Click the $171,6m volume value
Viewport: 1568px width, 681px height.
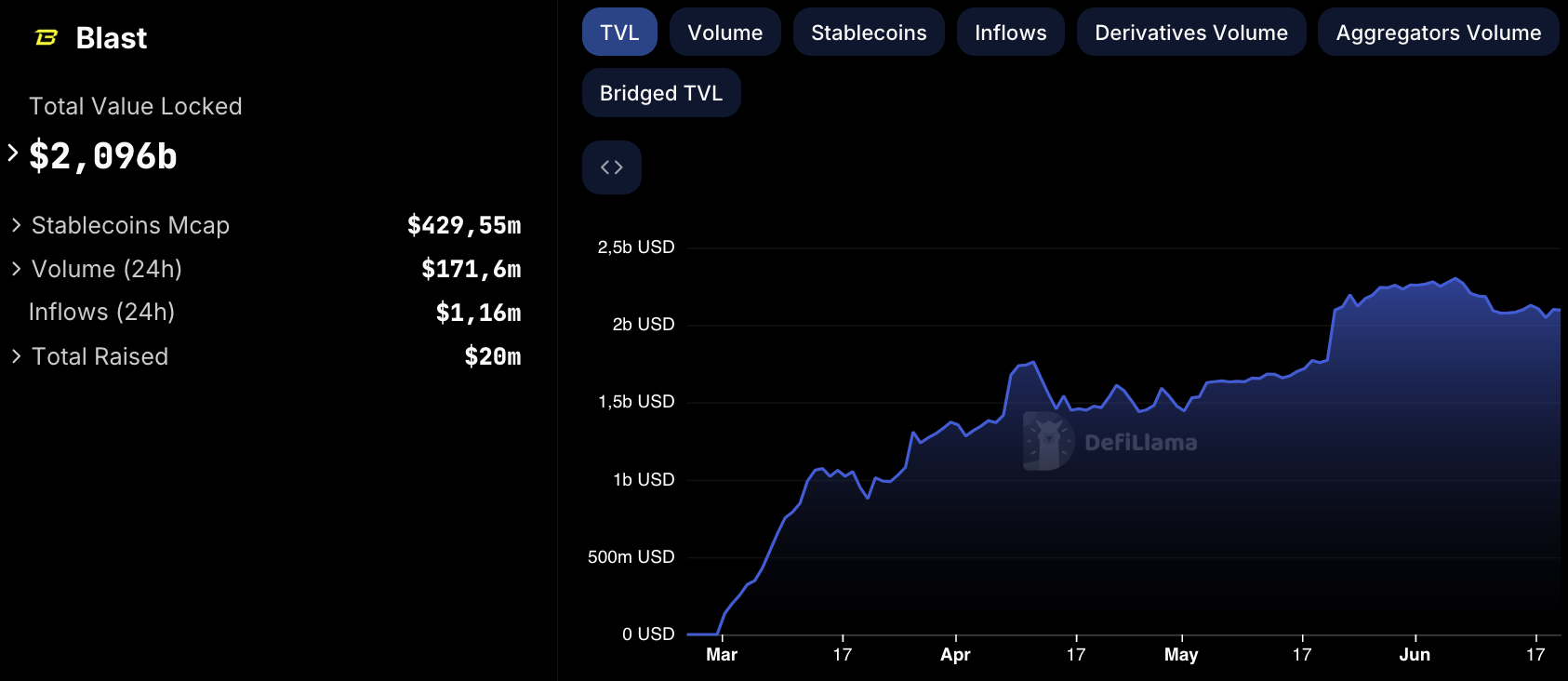472,269
